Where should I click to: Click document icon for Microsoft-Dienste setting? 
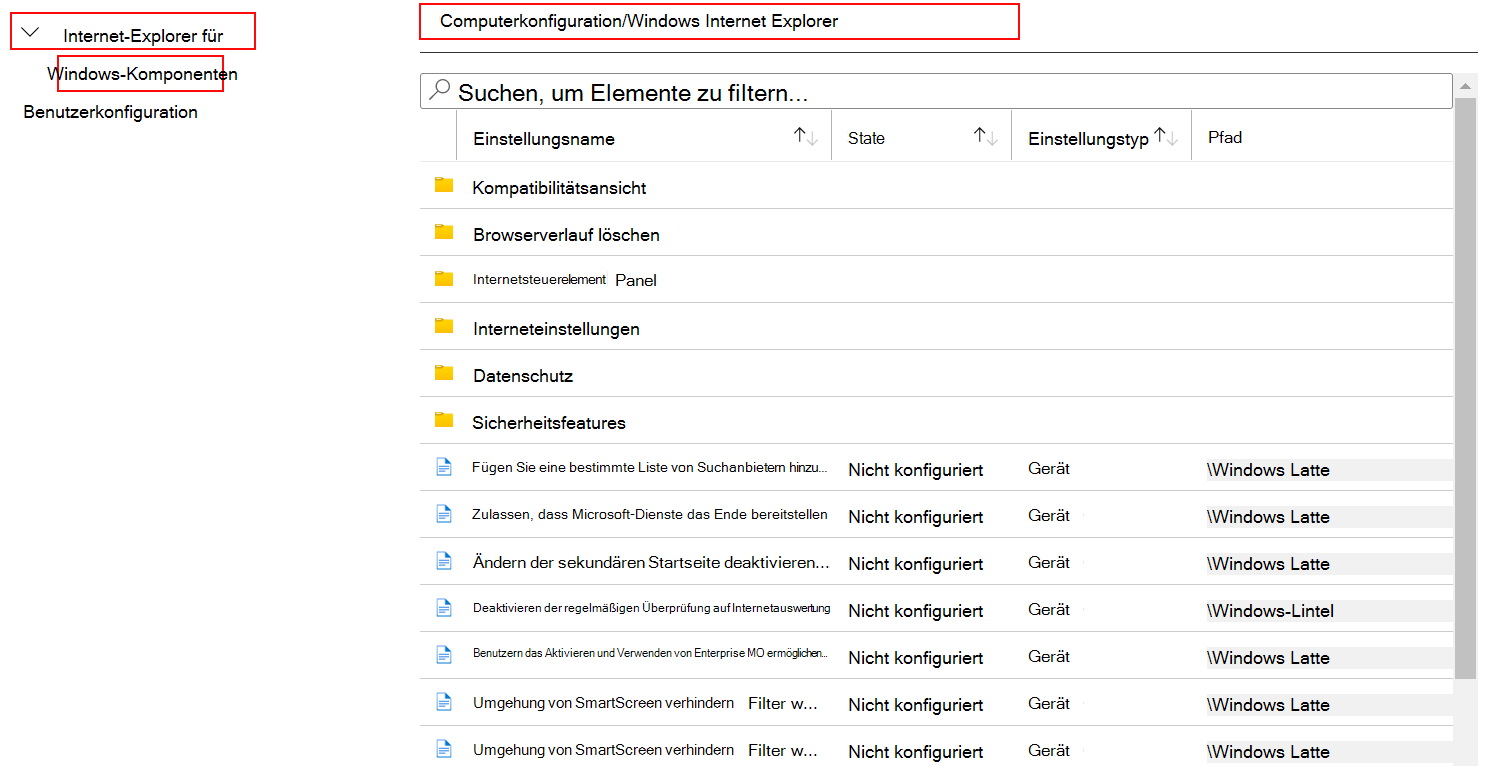(444, 514)
